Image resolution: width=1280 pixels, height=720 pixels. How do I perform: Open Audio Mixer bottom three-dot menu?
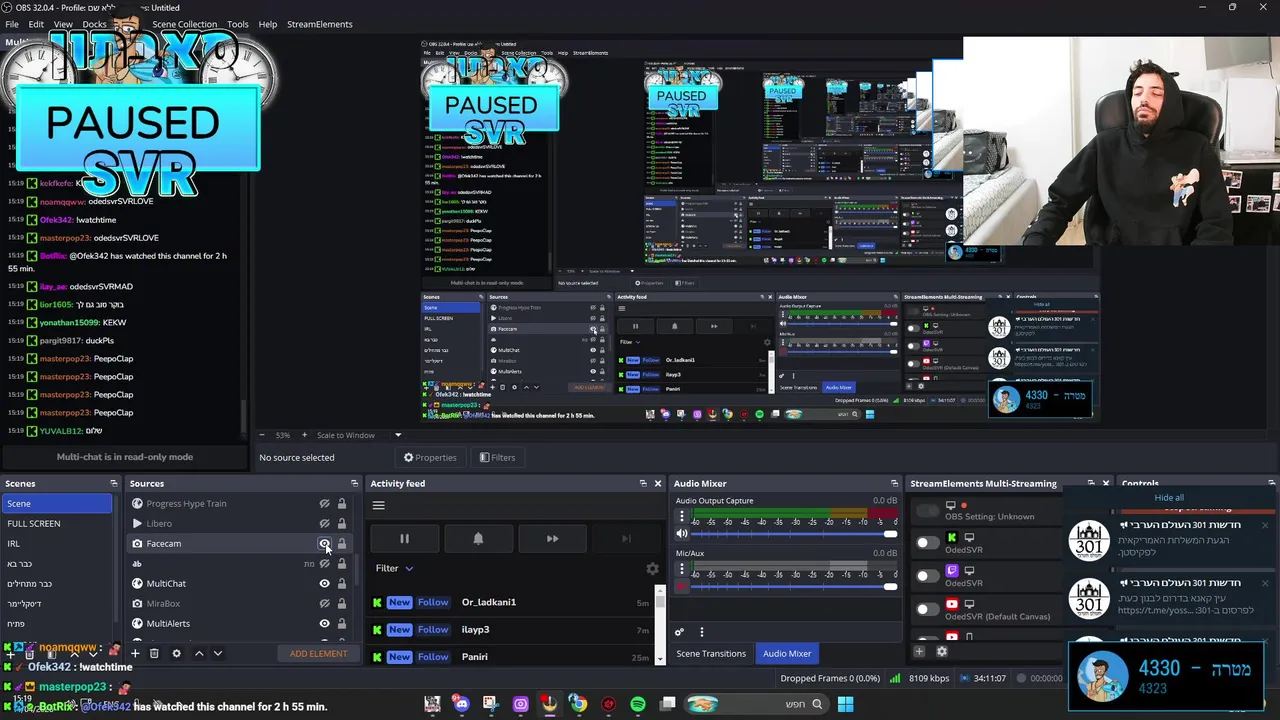click(701, 632)
